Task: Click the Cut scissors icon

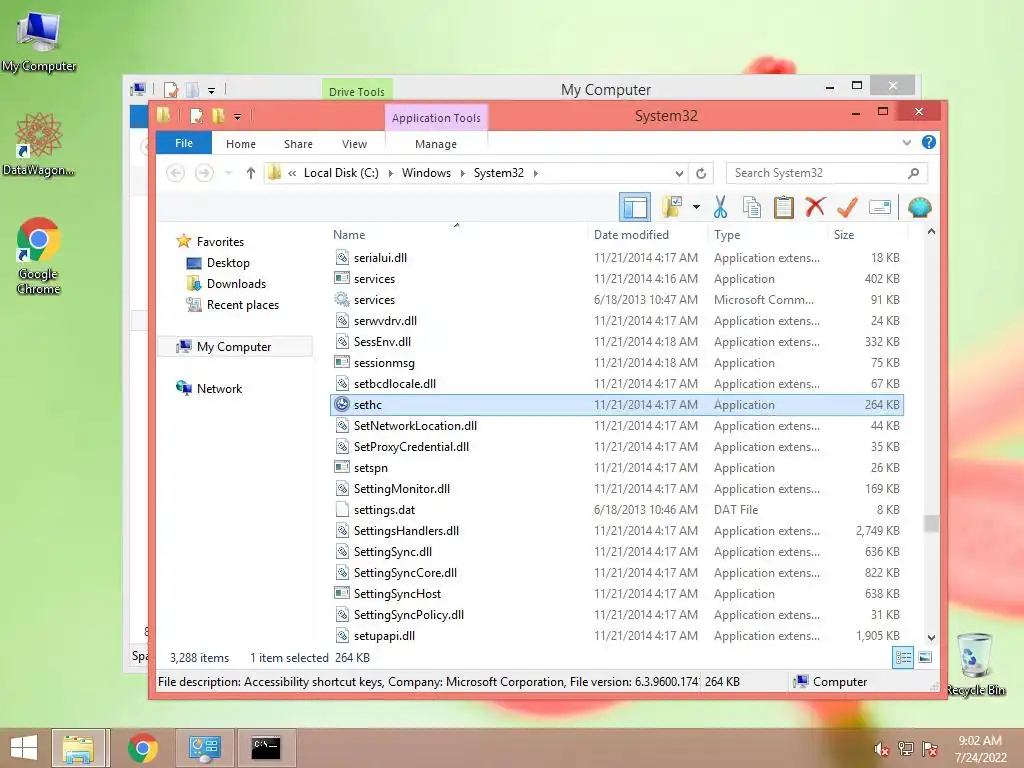Action: pyautogui.click(x=720, y=207)
